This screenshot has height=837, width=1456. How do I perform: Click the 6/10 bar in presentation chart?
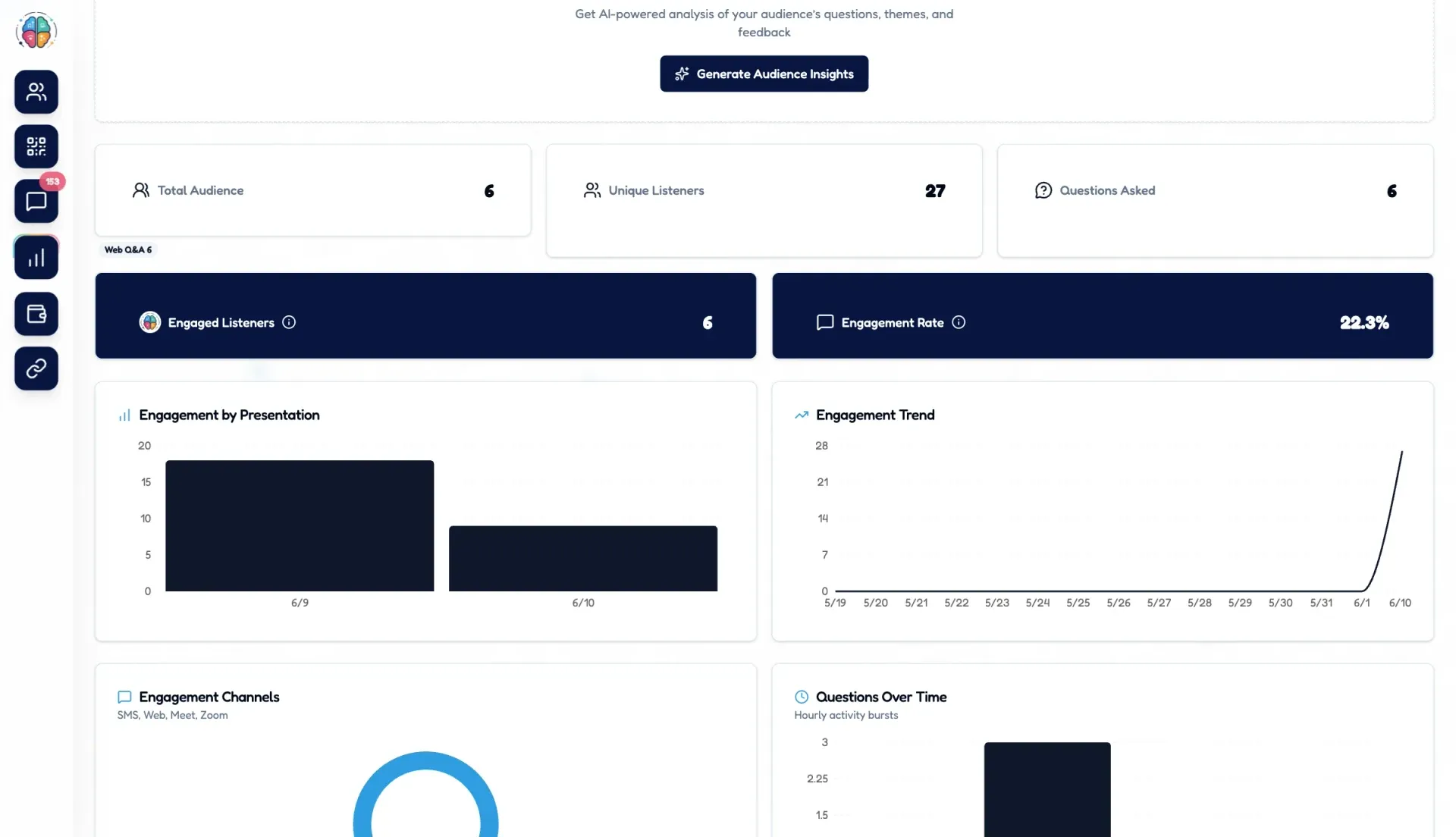tap(583, 559)
